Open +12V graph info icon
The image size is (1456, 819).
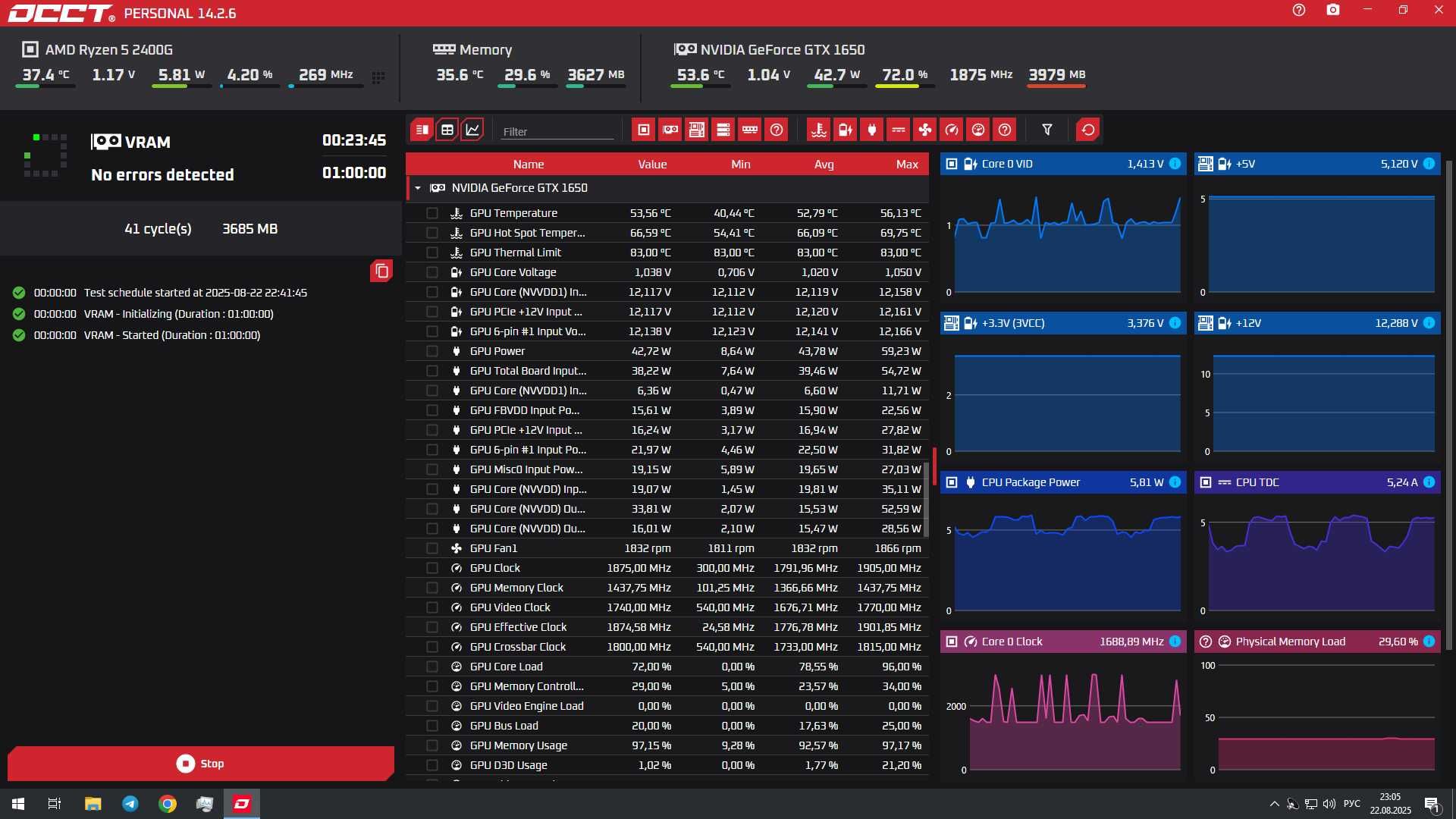coord(1429,323)
